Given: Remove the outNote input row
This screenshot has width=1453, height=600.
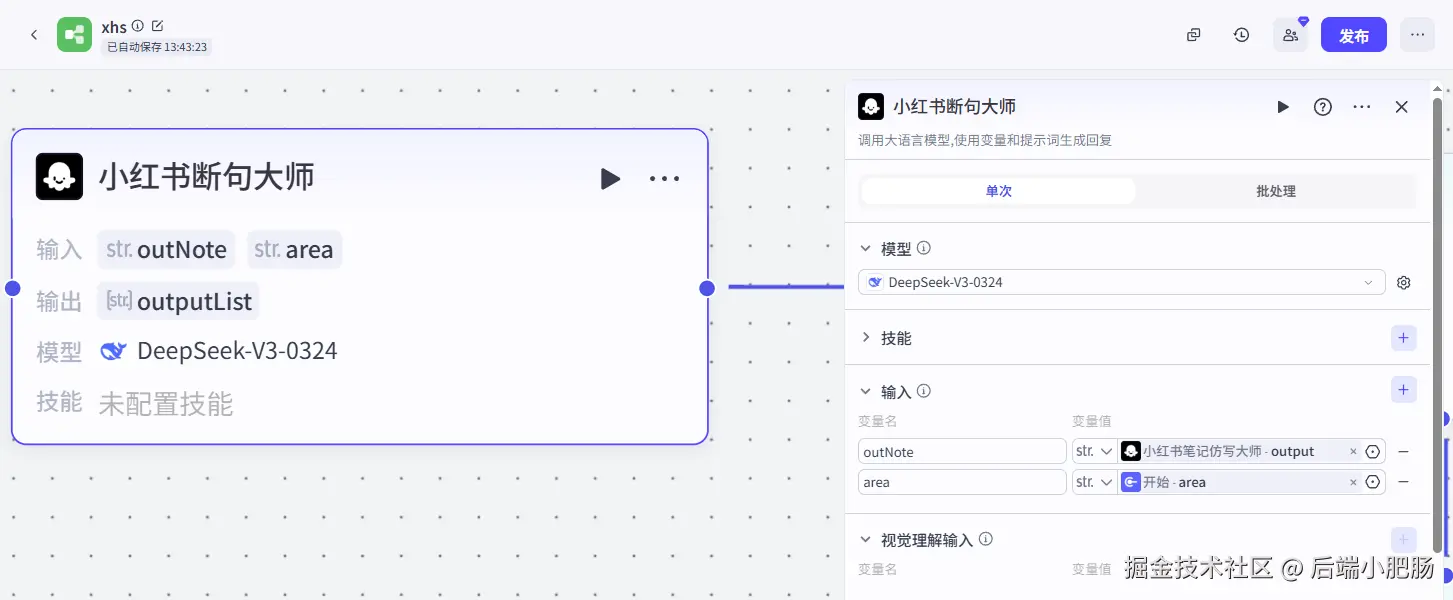Looking at the screenshot, I should (x=1404, y=452).
